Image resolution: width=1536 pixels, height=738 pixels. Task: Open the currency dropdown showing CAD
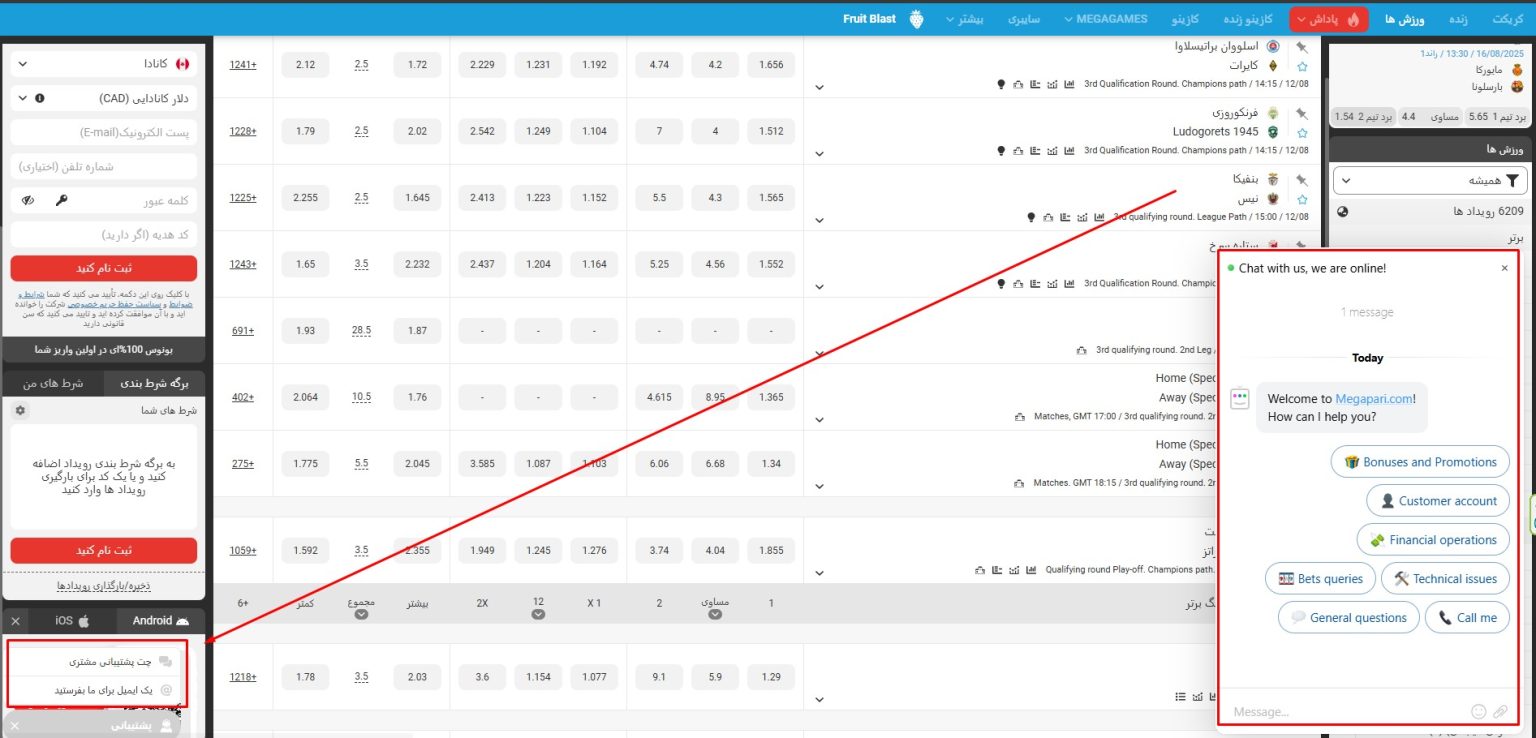click(x=104, y=98)
